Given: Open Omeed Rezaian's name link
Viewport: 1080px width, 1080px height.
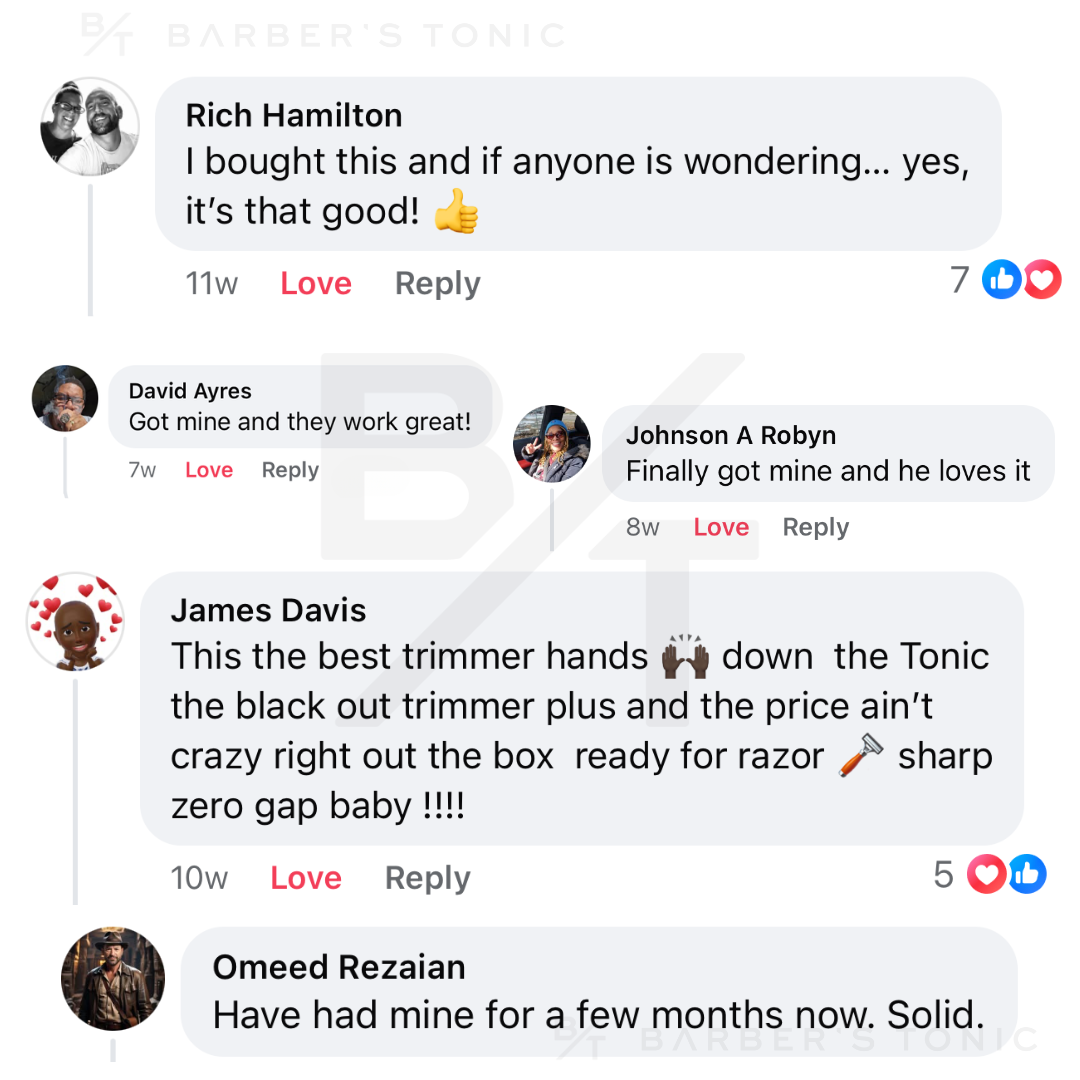Looking at the screenshot, I should tap(339, 967).
